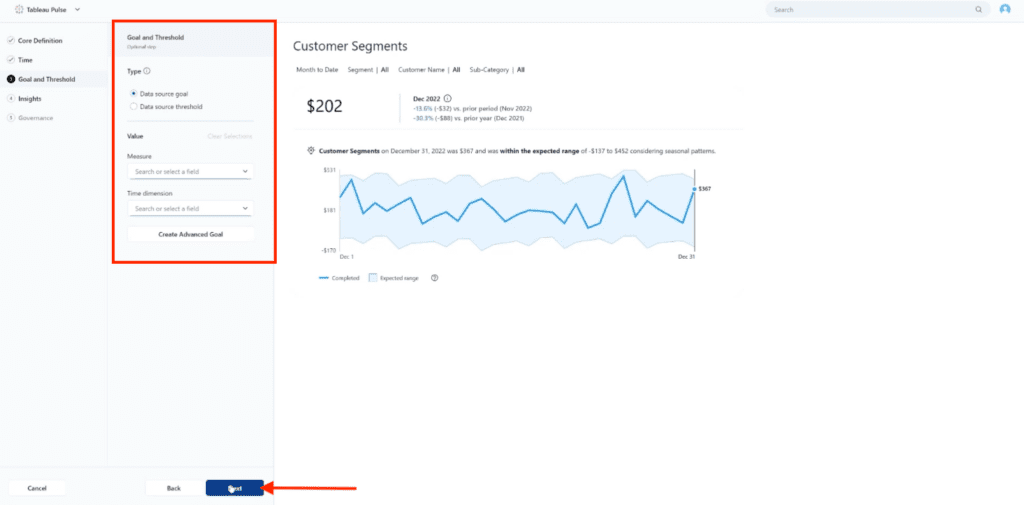Click the vs. prior period comparison text
This screenshot has height=505, width=1024.
(473, 108)
